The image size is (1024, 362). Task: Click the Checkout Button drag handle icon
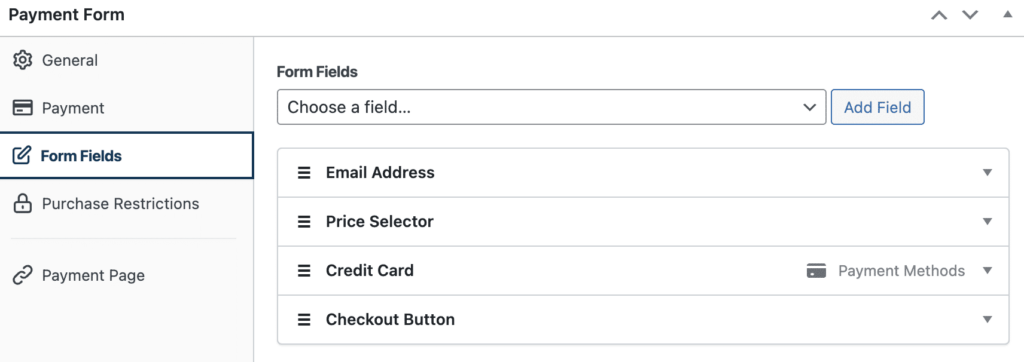click(304, 320)
